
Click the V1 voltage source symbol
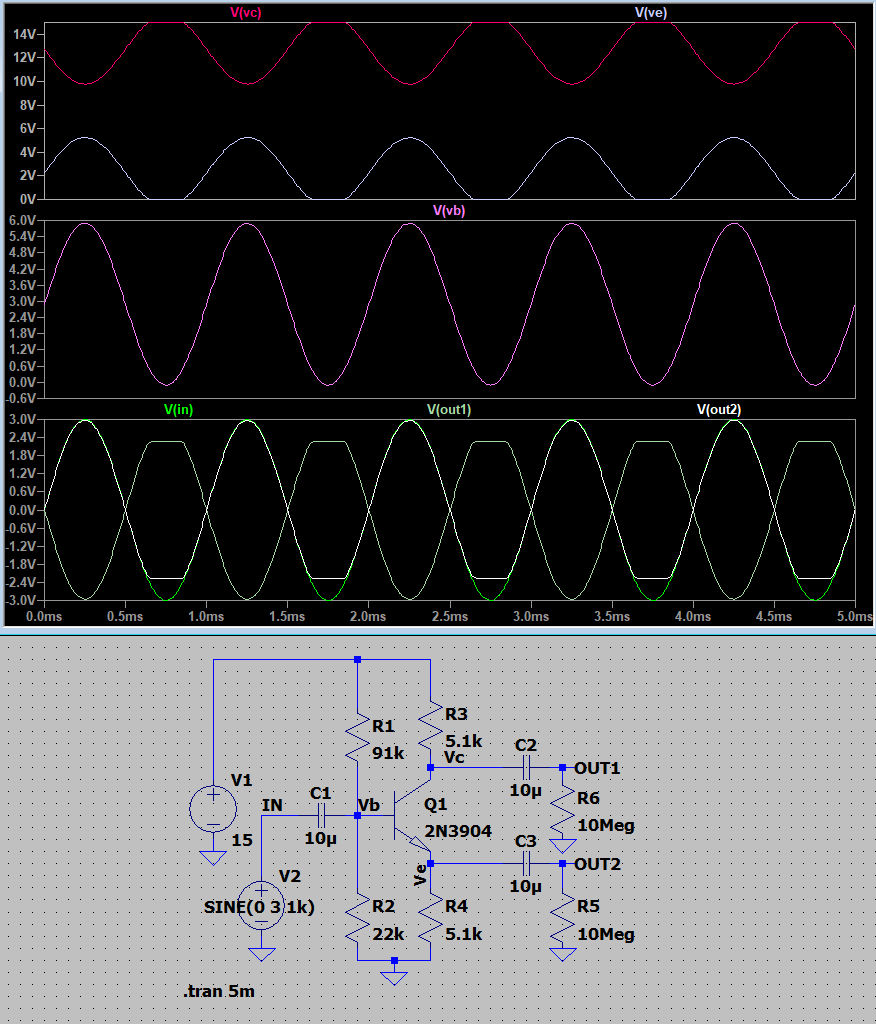click(213, 807)
